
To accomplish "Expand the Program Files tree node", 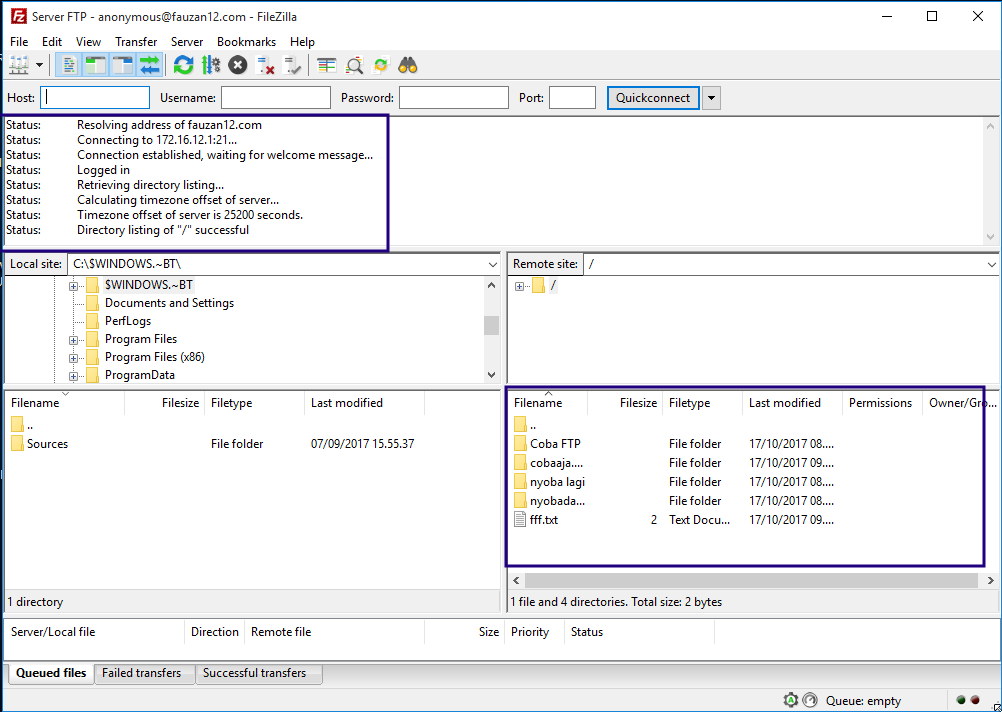I will [x=73, y=339].
